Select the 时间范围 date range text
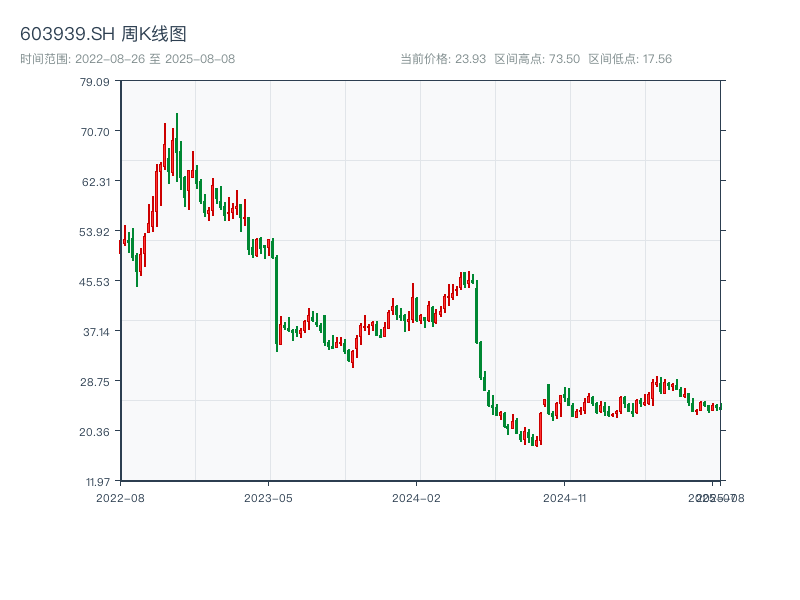 128,59
